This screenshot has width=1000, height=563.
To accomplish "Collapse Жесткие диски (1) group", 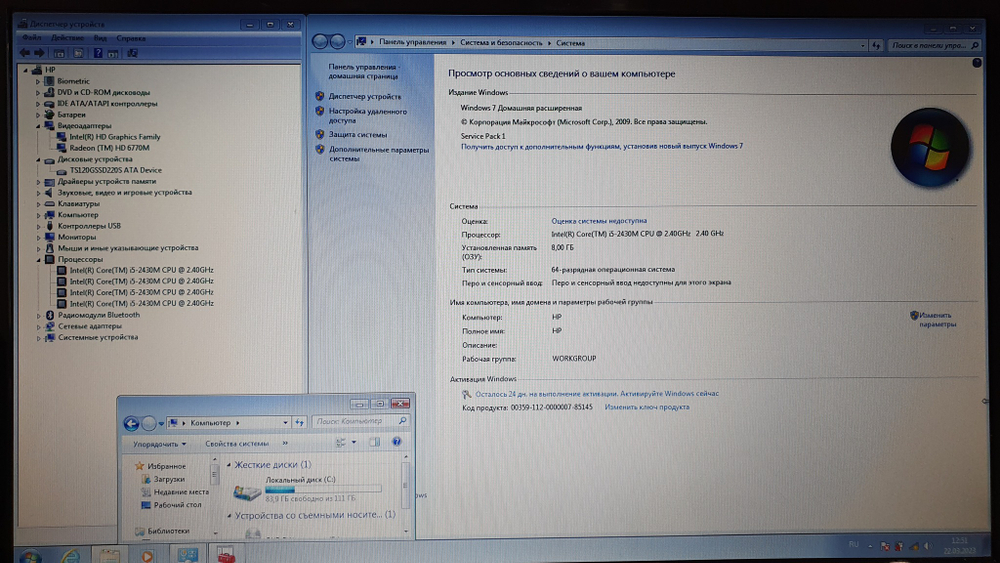I will 229,465.
